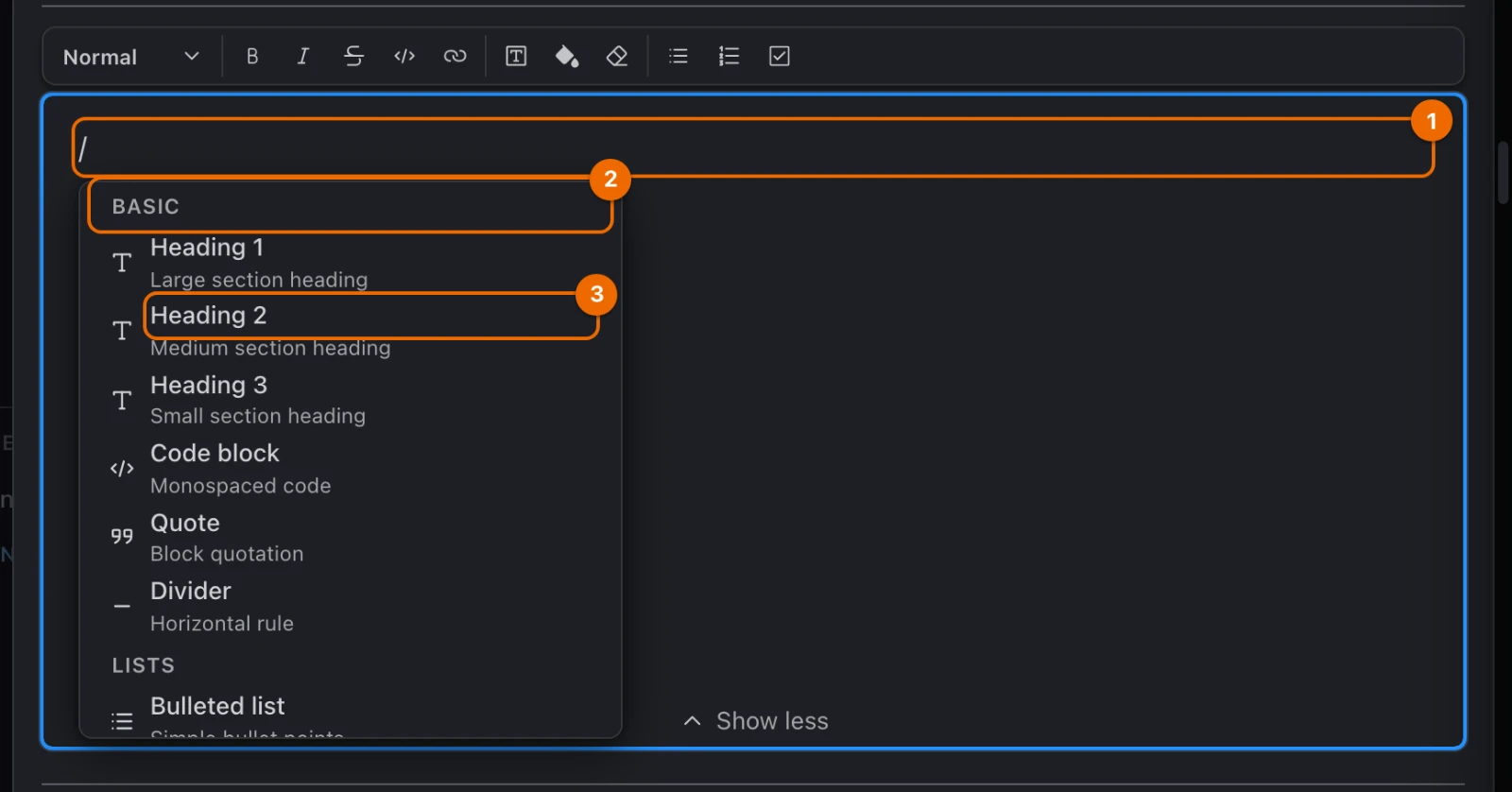Open the fill color bucket tool
The image size is (1512, 792).
(567, 57)
